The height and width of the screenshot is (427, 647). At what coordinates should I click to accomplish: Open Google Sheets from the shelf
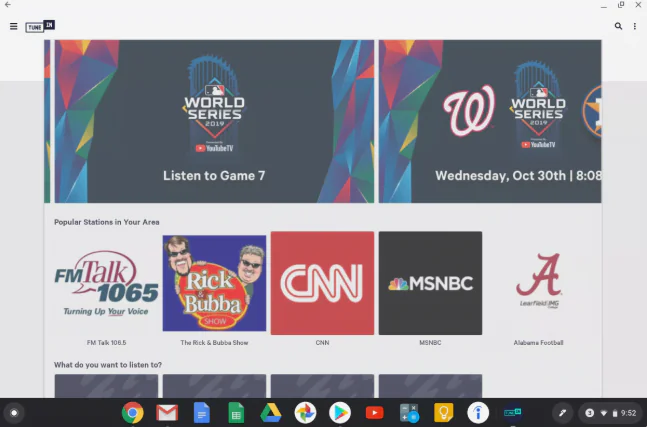[236, 413]
